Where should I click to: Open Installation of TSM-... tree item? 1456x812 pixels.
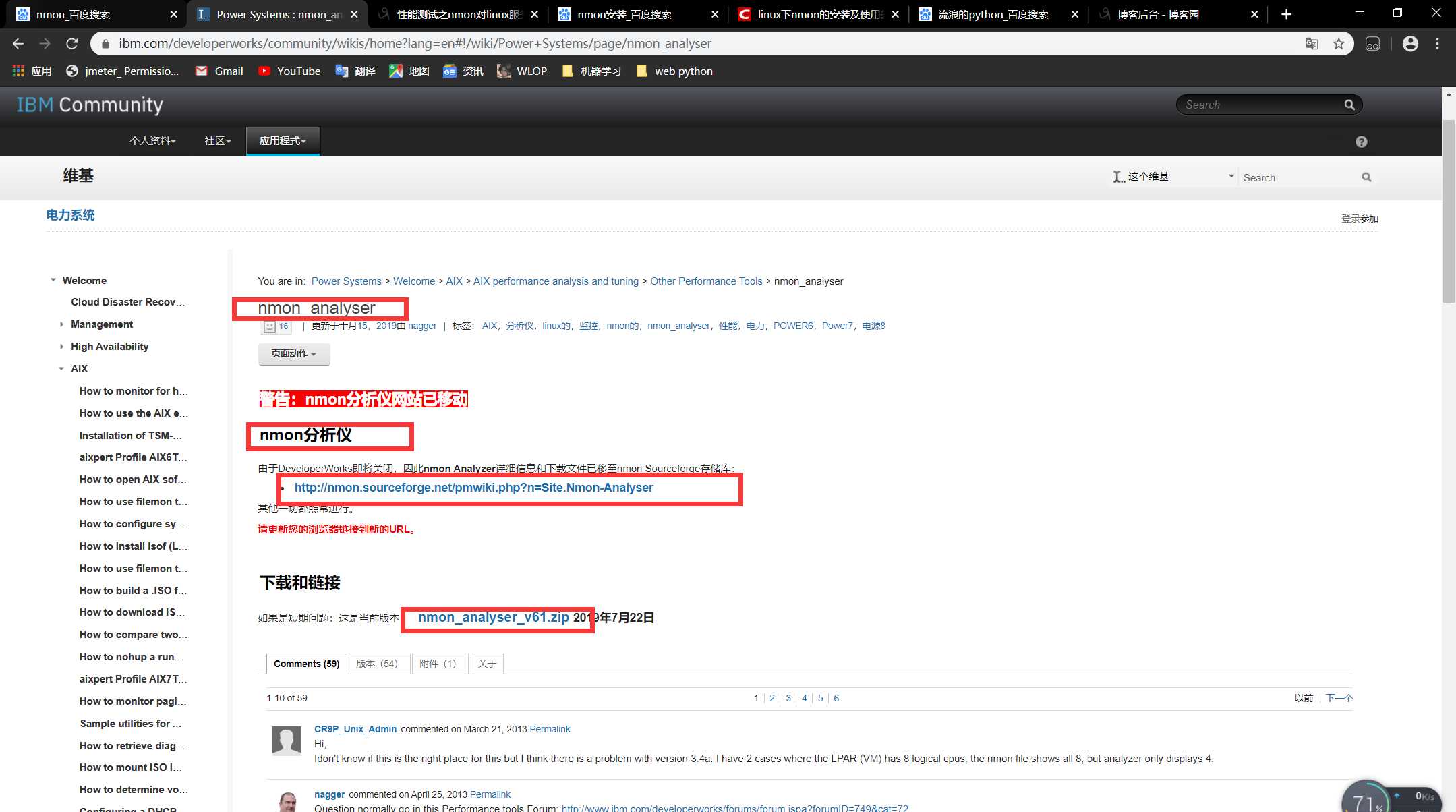pos(131,436)
